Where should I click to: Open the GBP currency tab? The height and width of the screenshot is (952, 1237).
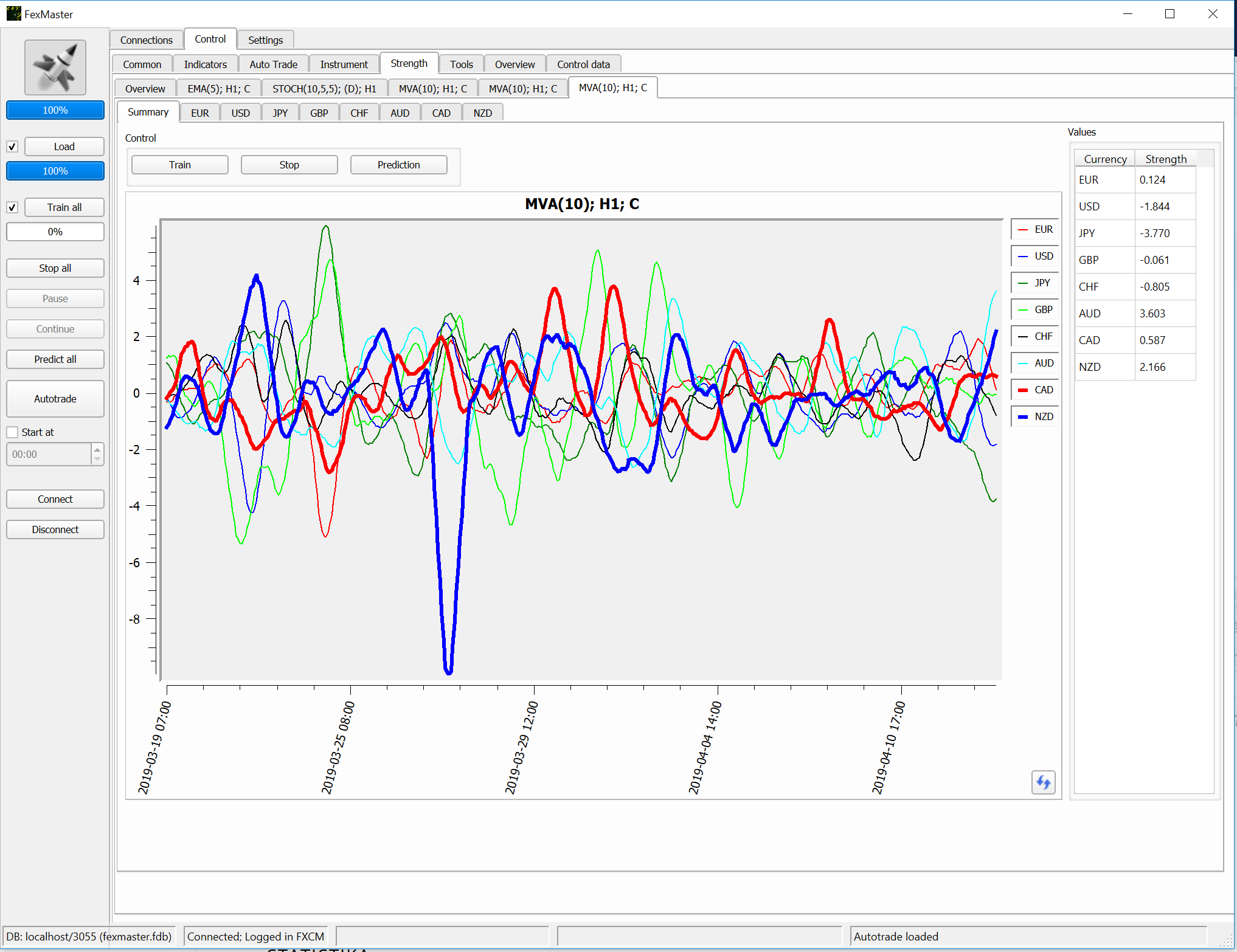[x=319, y=113]
